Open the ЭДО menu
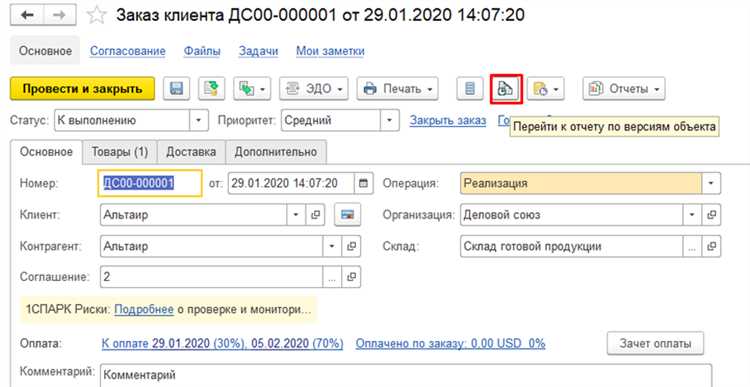 pos(314,88)
